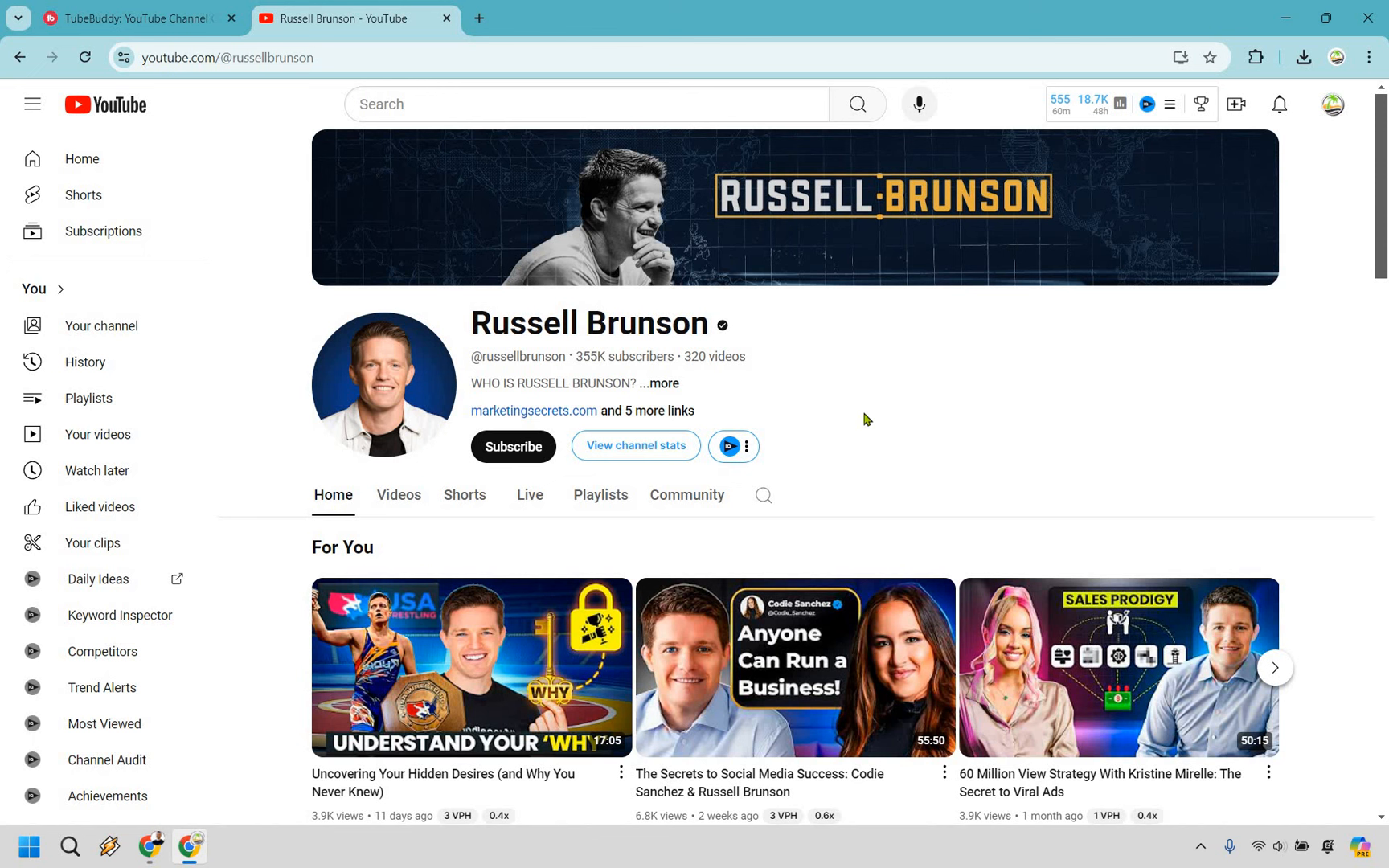The width and height of the screenshot is (1389, 868).
Task: Switch to the Videos tab
Action: click(x=399, y=496)
